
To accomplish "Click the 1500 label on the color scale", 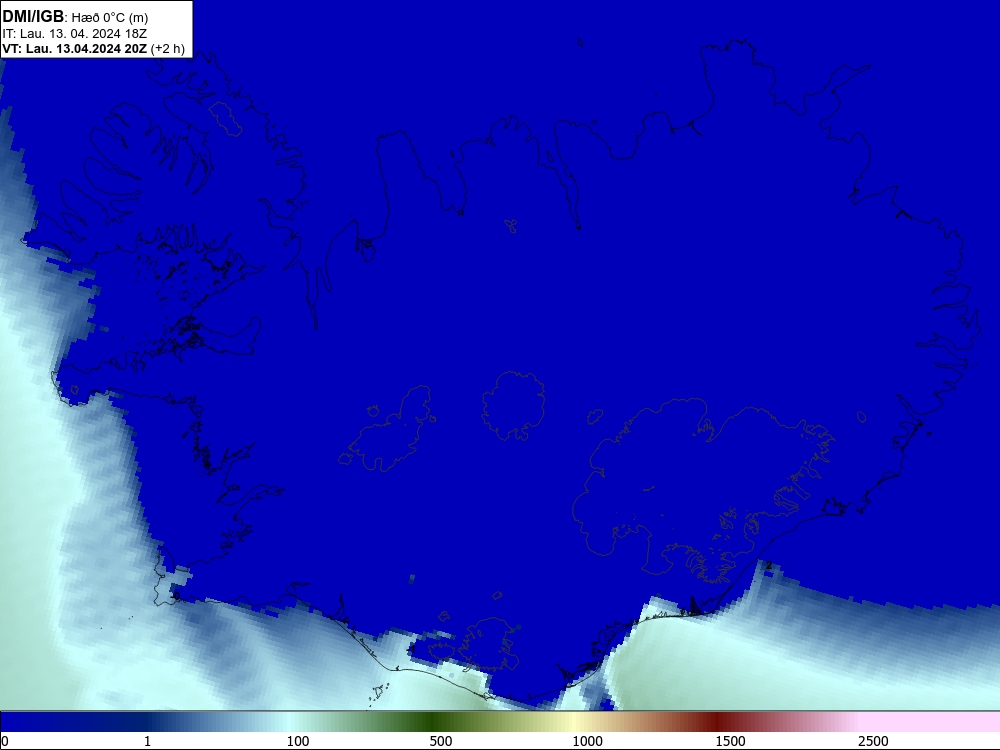I will click(730, 741).
